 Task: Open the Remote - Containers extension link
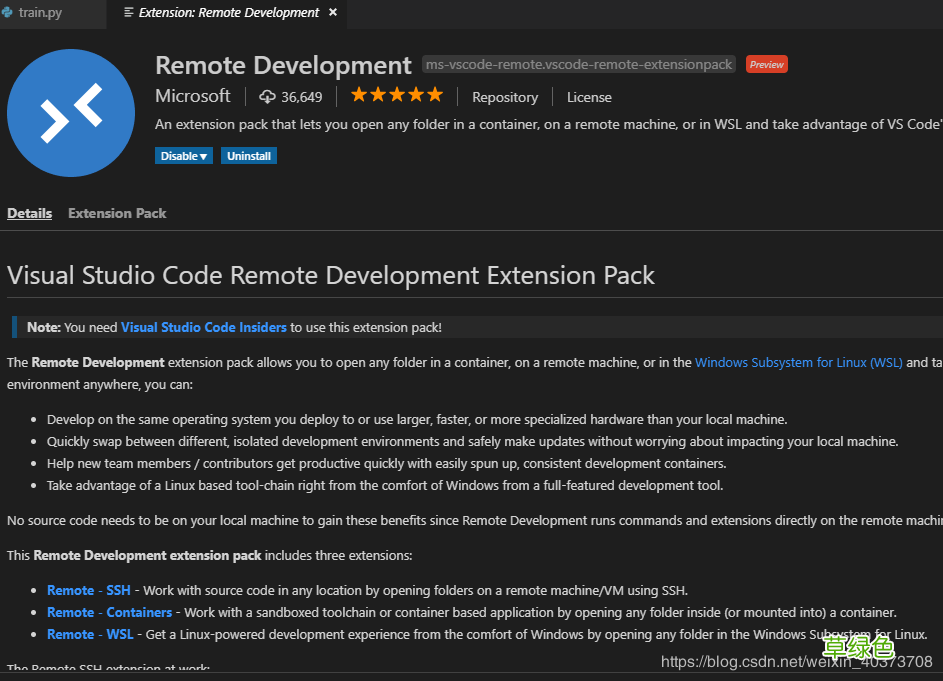point(109,612)
